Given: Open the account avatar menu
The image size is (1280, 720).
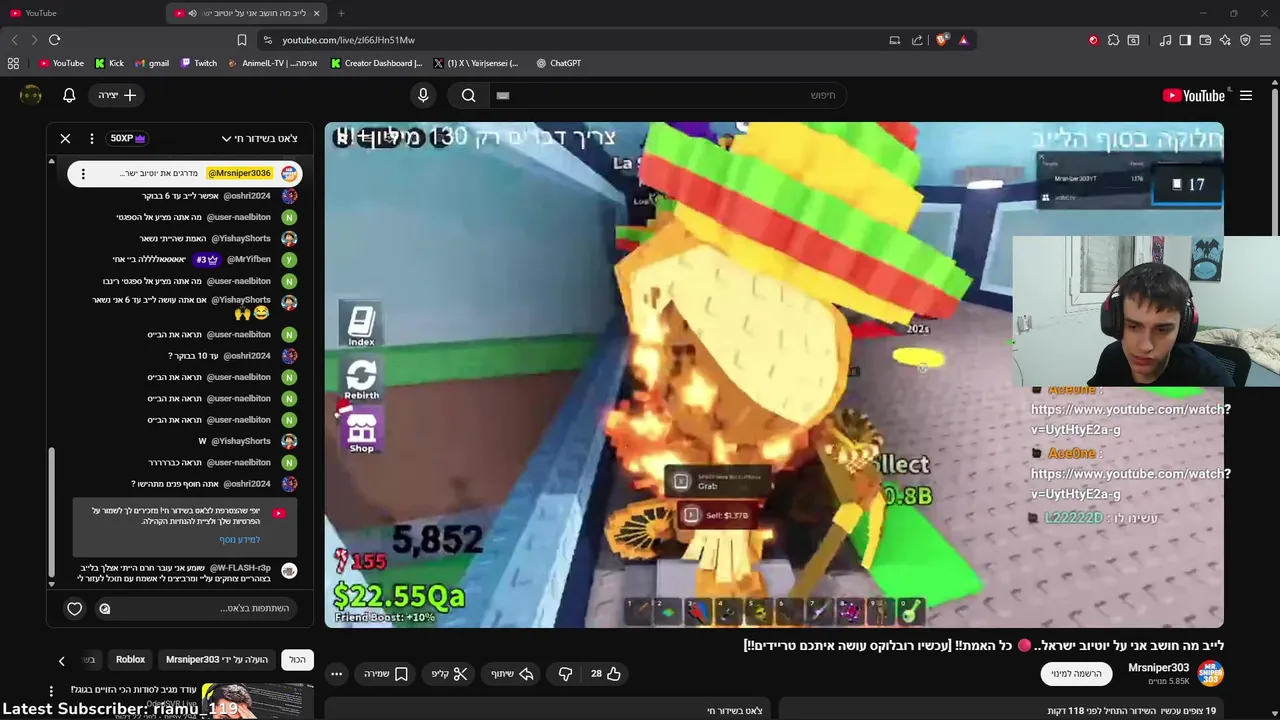Looking at the screenshot, I should [x=31, y=95].
